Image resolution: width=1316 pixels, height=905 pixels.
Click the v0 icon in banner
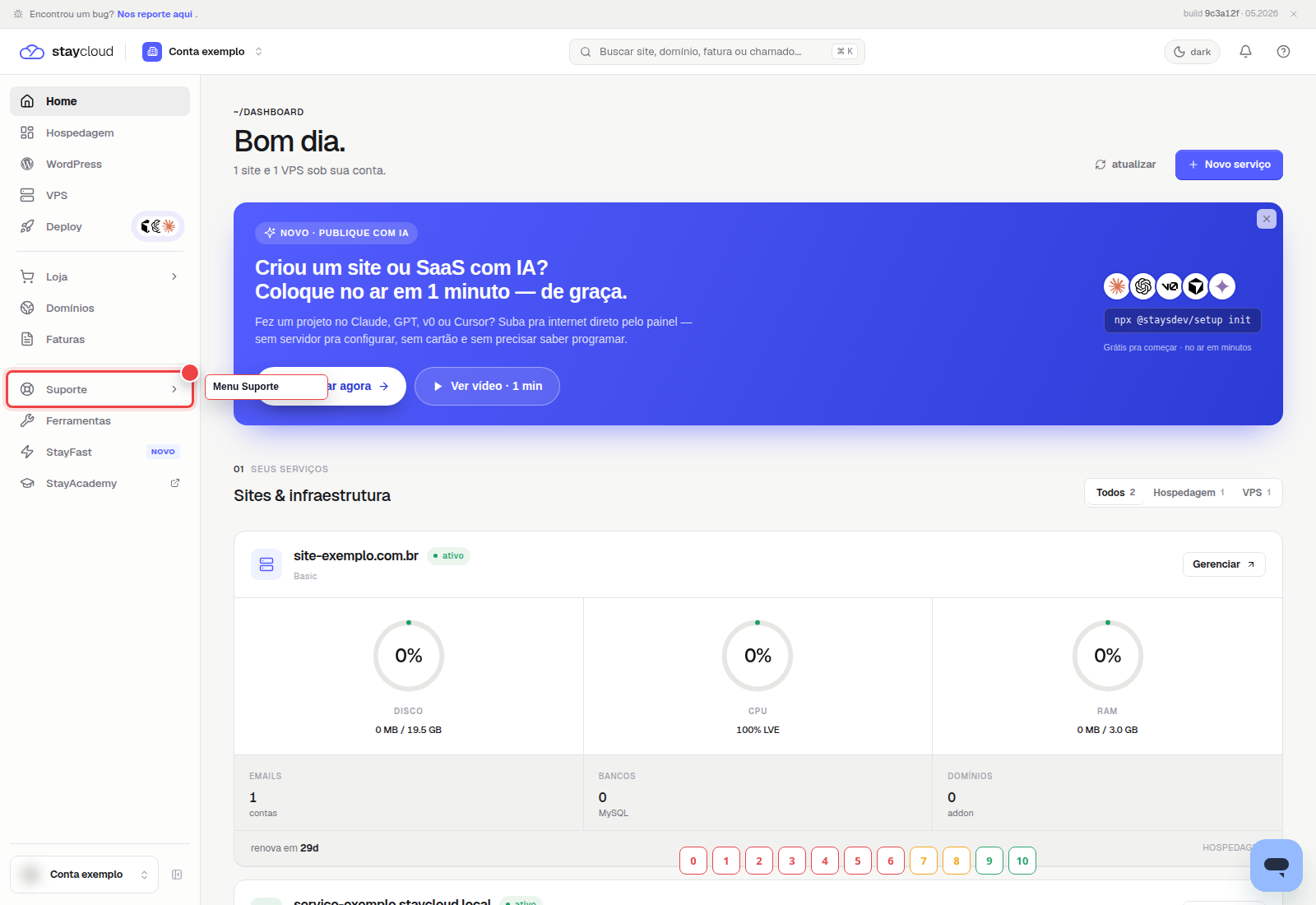click(1170, 286)
